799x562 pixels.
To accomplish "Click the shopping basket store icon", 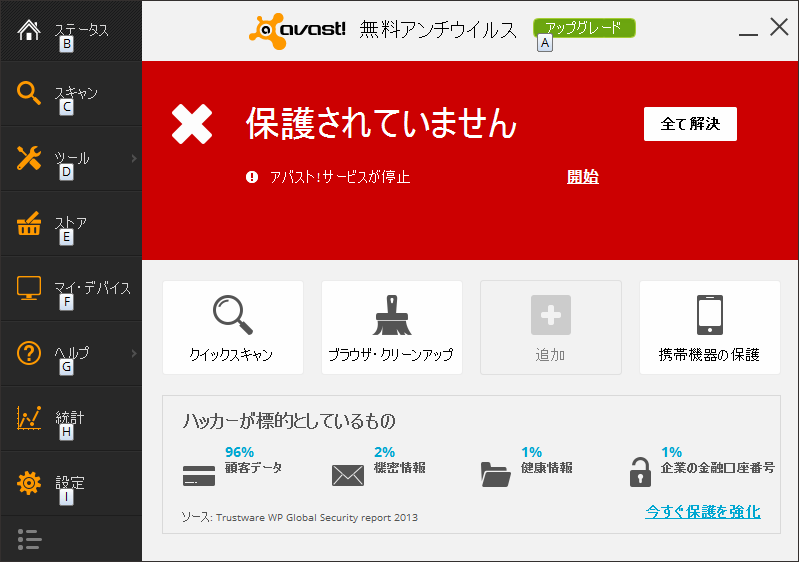I will tap(29, 223).
